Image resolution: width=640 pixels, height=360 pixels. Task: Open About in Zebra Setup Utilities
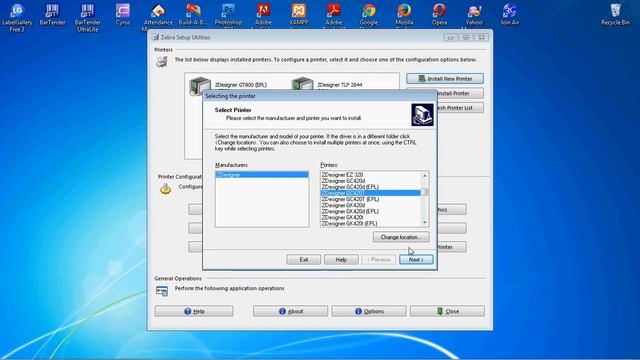(290, 311)
